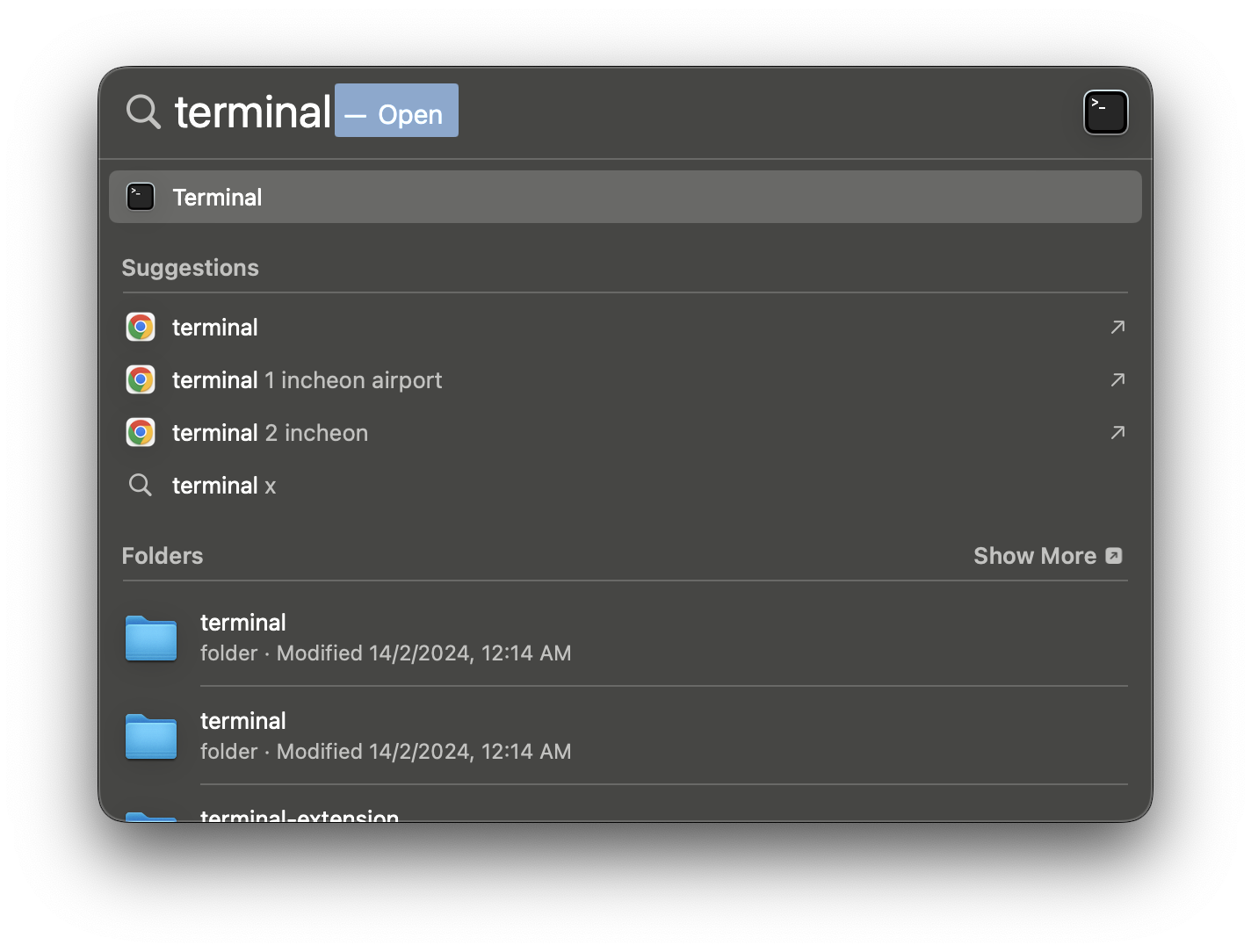Image resolution: width=1251 pixels, height=952 pixels.
Task: Click the search icon beside 'terminal x'
Action: pyautogui.click(x=141, y=485)
